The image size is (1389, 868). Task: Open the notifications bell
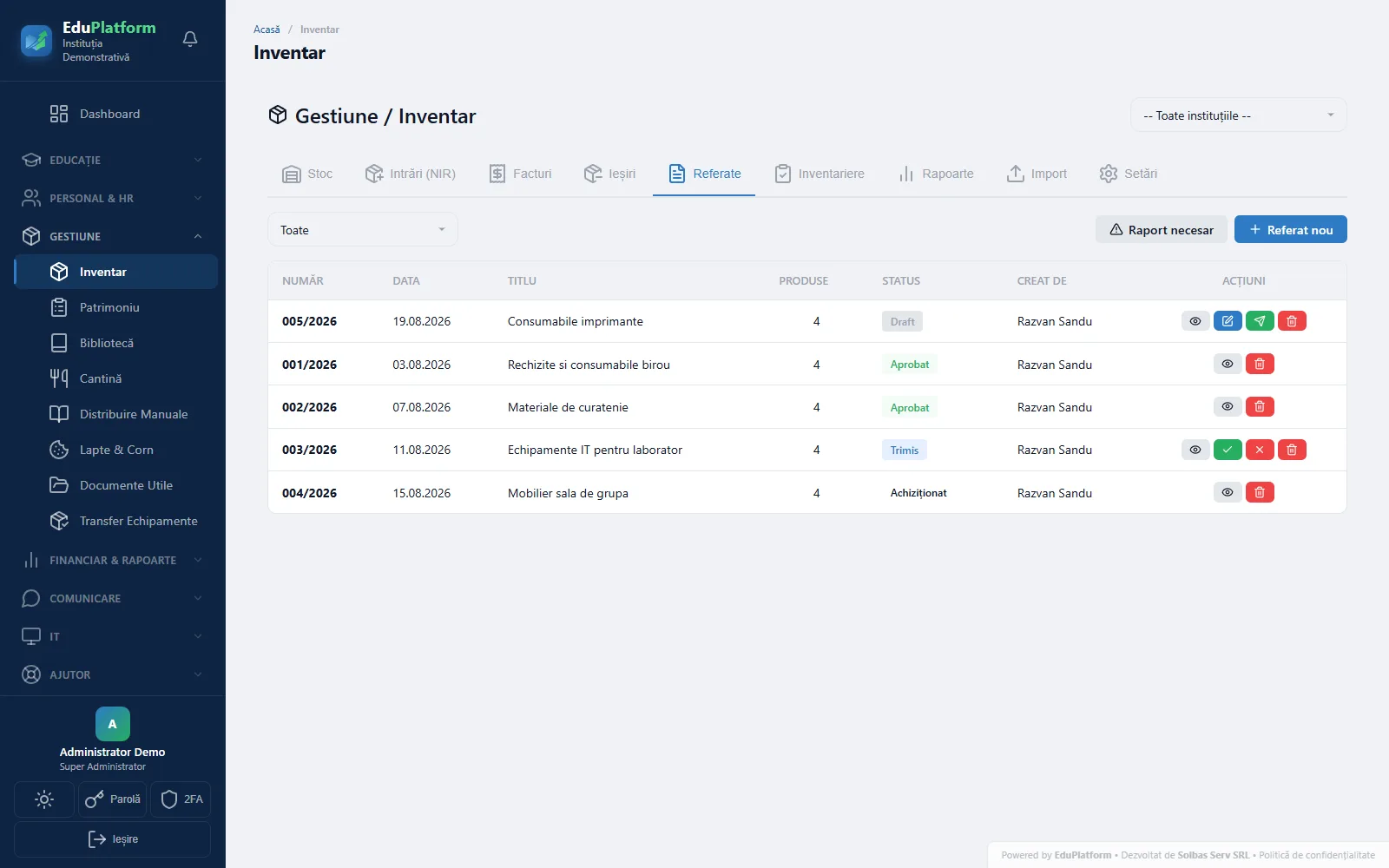190,39
